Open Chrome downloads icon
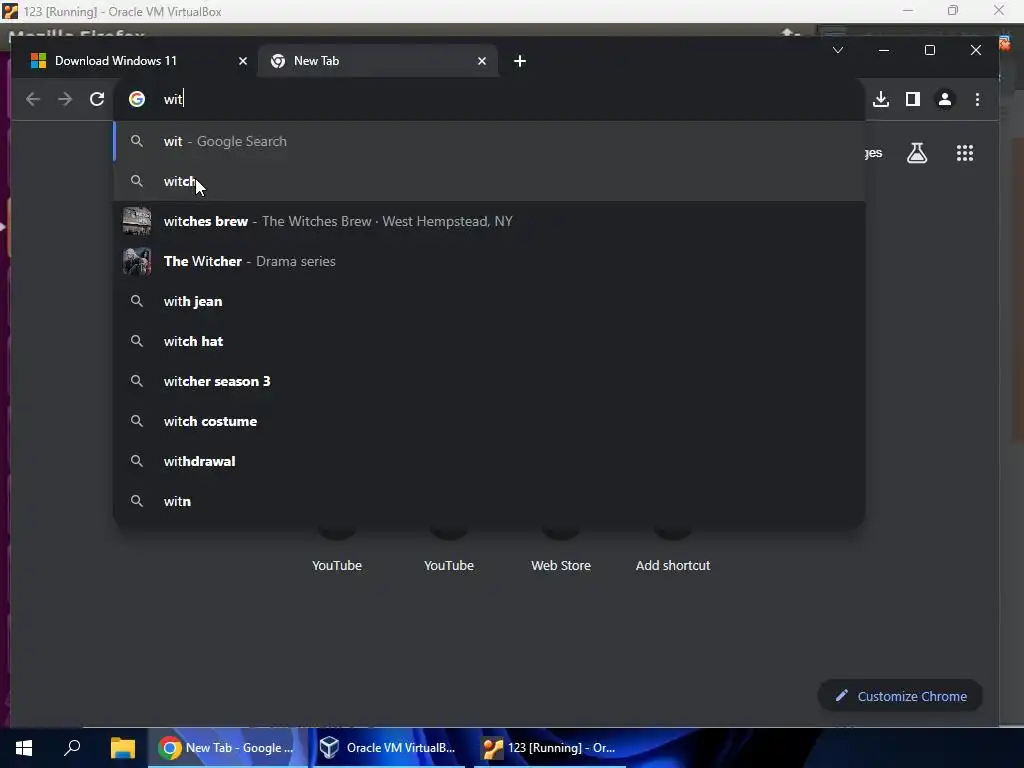 click(x=881, y=99)
